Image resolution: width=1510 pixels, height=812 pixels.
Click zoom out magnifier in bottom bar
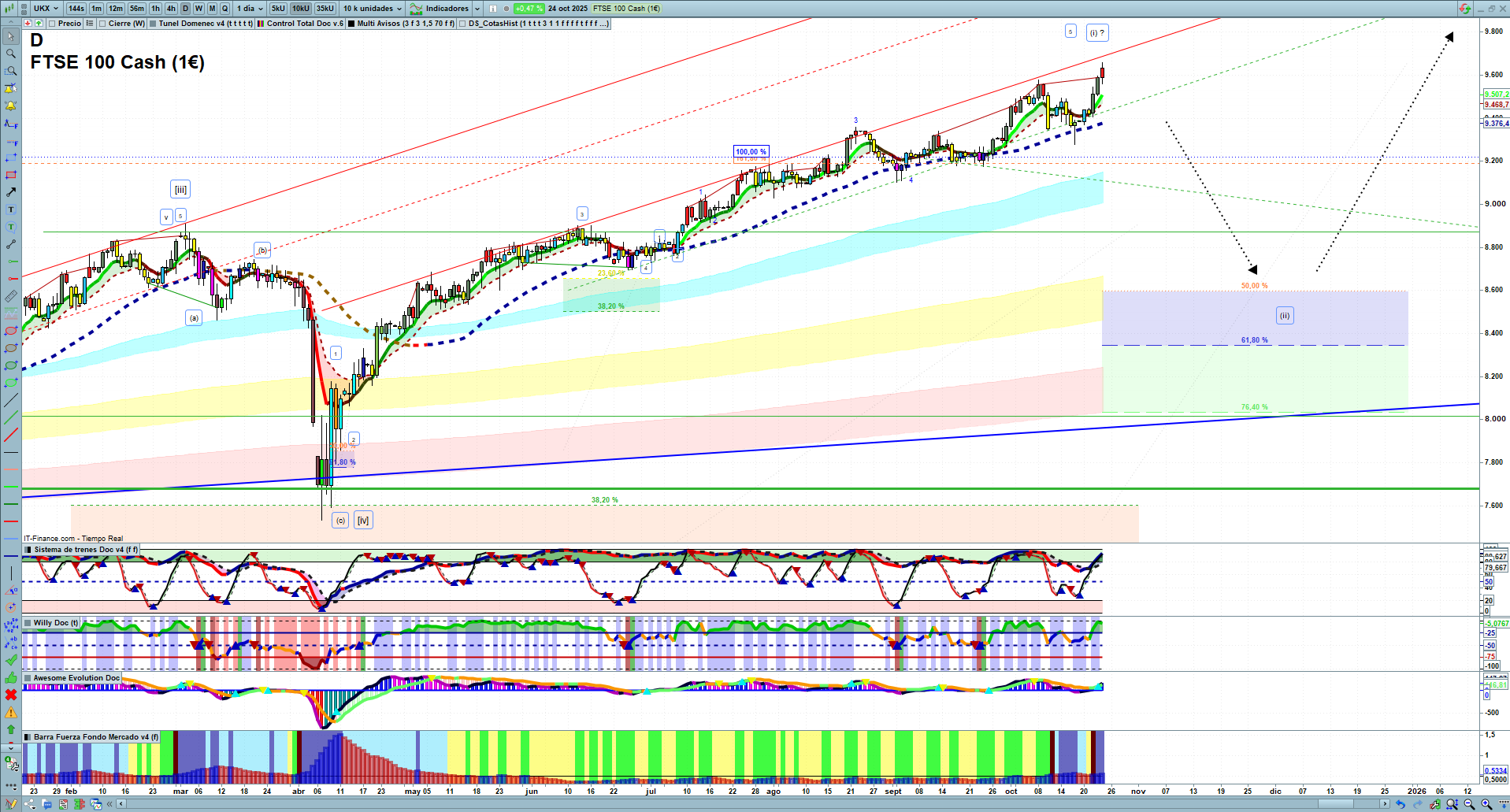pos(1469,804)
